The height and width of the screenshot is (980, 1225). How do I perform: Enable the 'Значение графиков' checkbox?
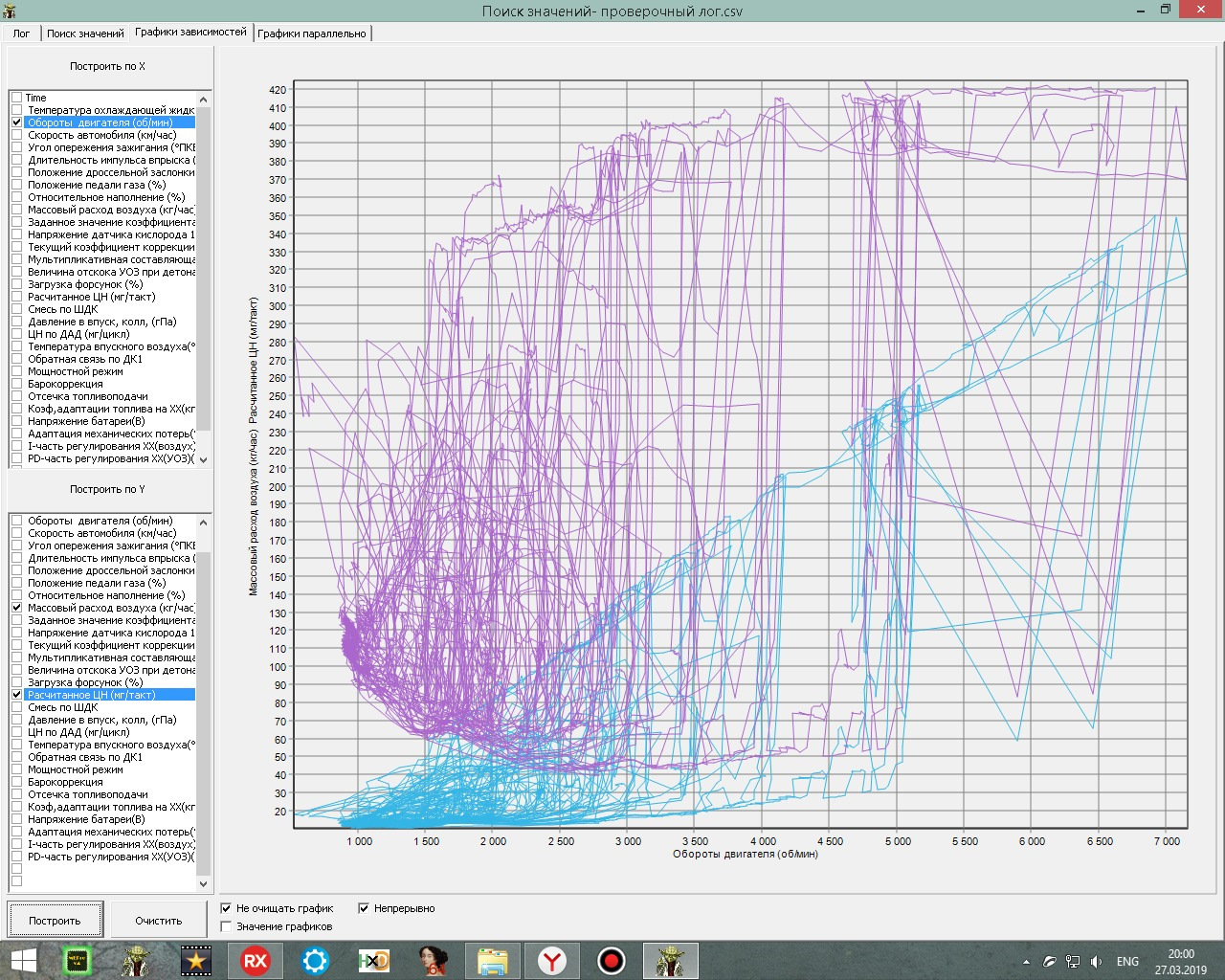pos(227,926)
